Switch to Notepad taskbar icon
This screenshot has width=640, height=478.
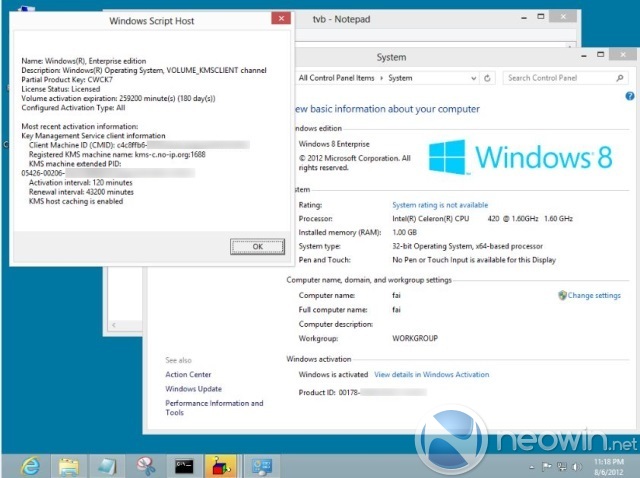pyautogui.click(x=107, y=466)
